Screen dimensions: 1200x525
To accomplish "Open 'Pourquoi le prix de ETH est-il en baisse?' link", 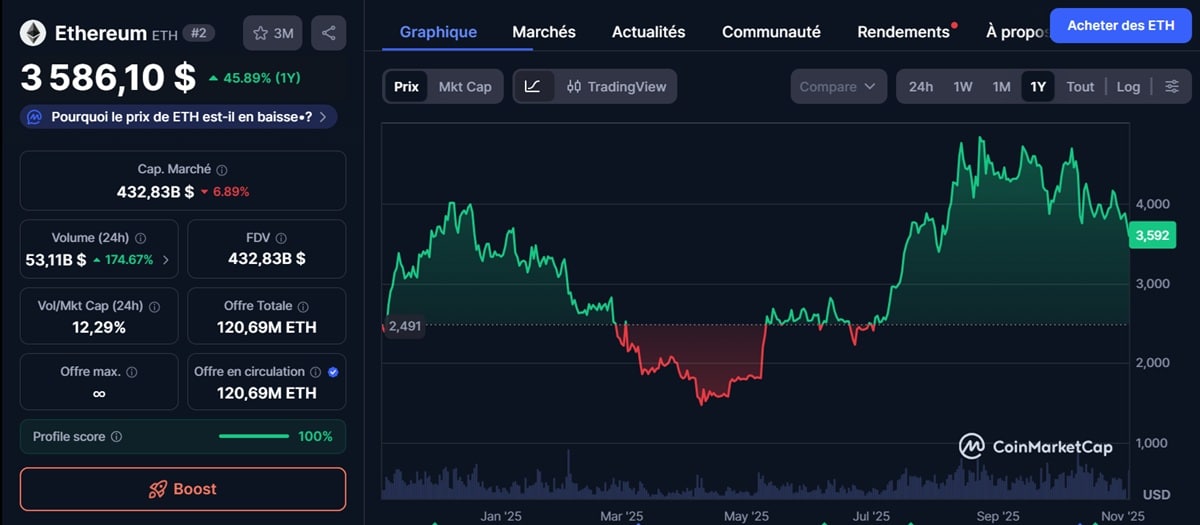I will [180, 117].
